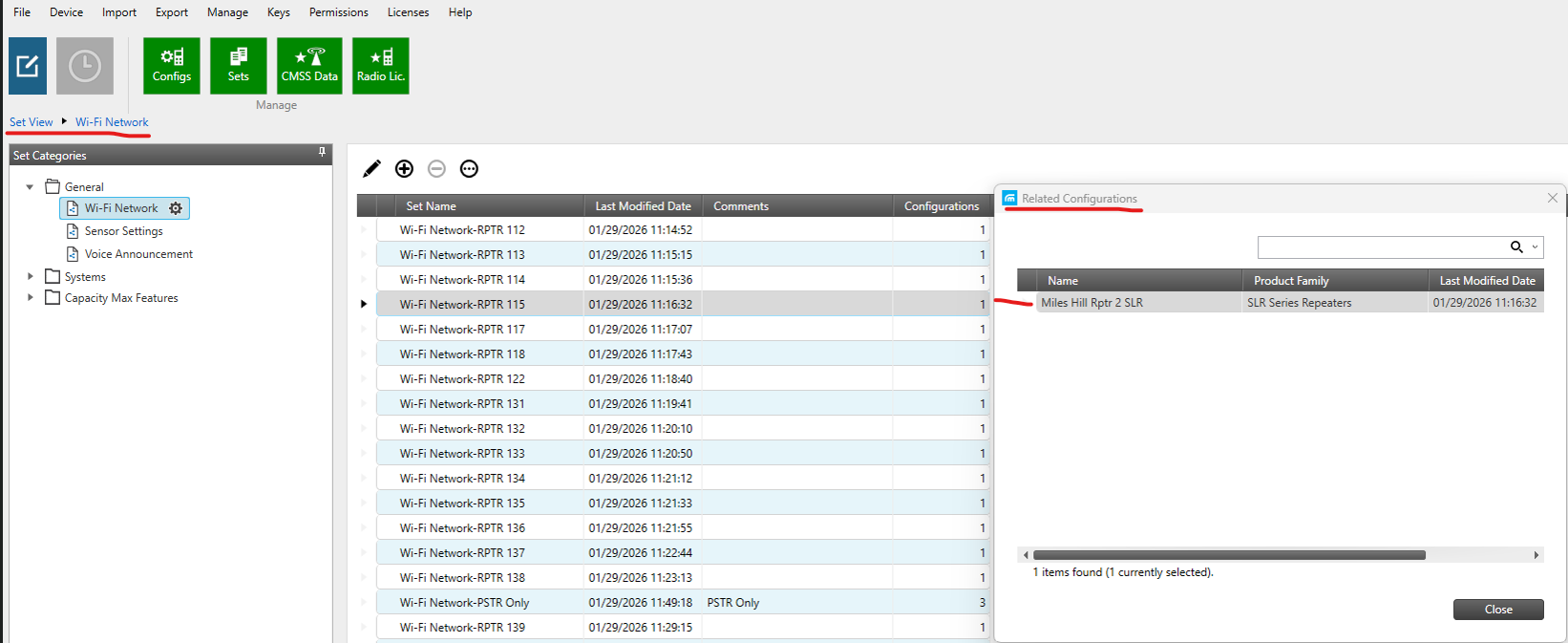Follow the Set View breadcrumb link
Screen dimensions: 1568x643
point(32,122)
